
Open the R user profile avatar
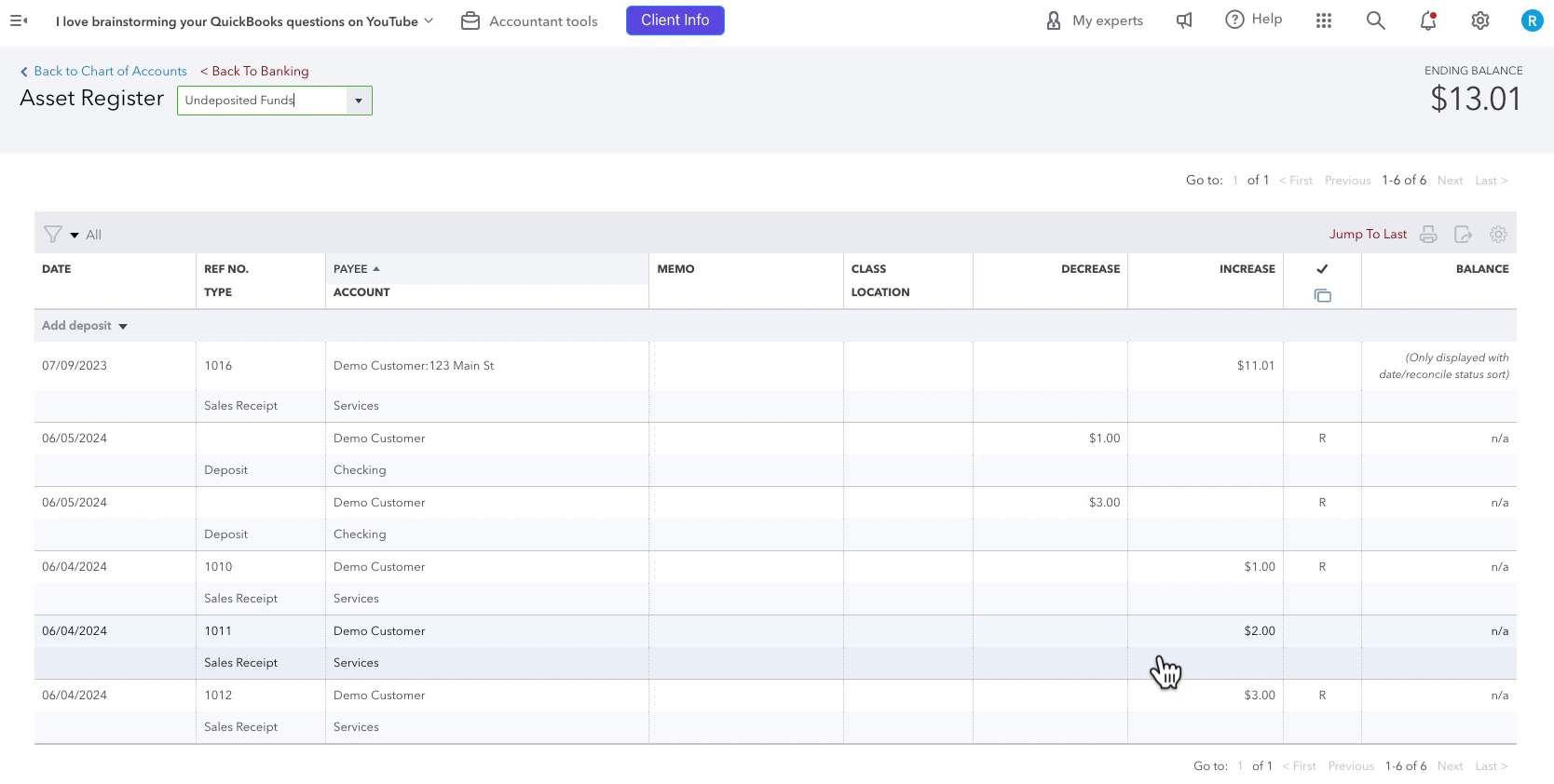tap(1533, 20)
